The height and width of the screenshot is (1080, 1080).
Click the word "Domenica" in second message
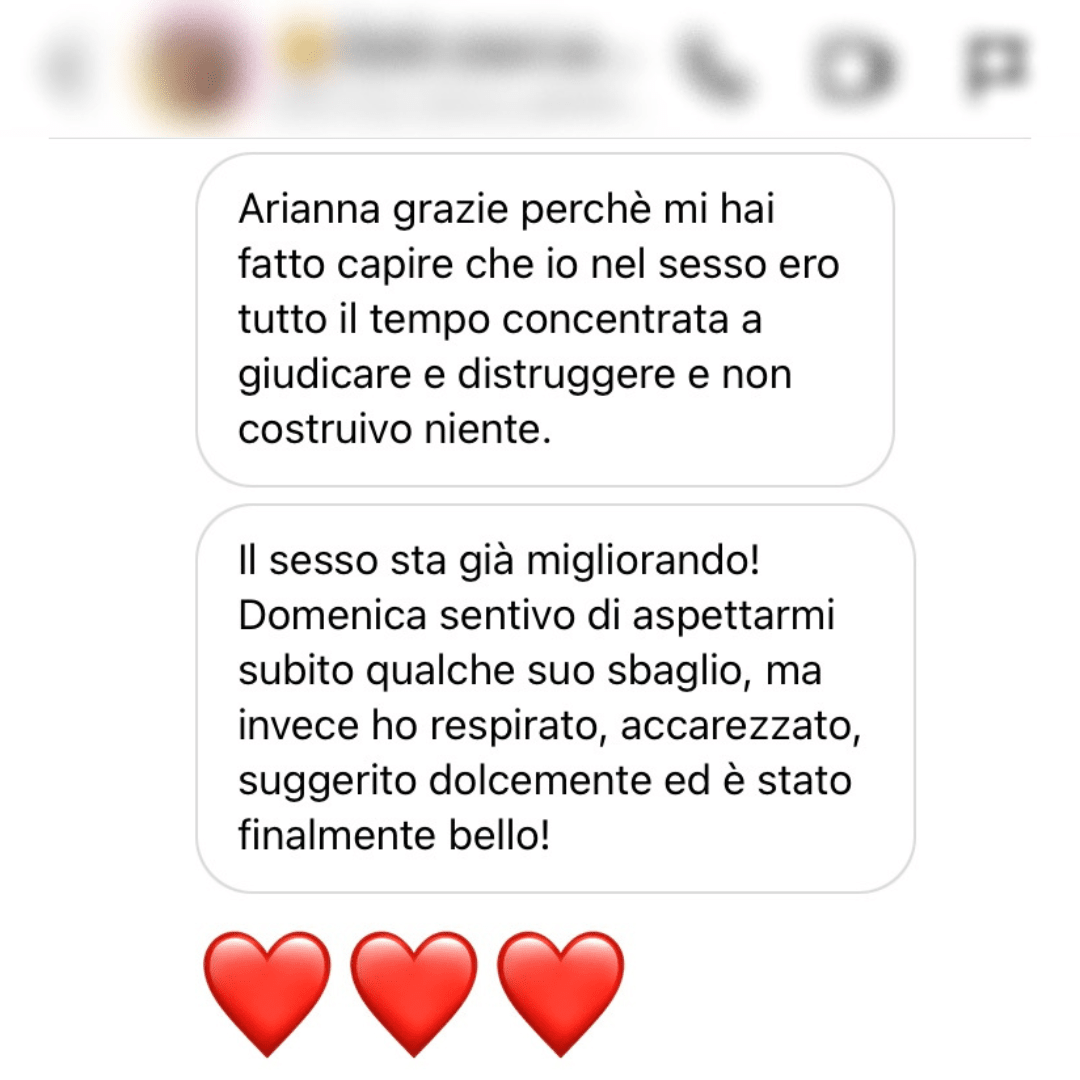click(332, 614)
